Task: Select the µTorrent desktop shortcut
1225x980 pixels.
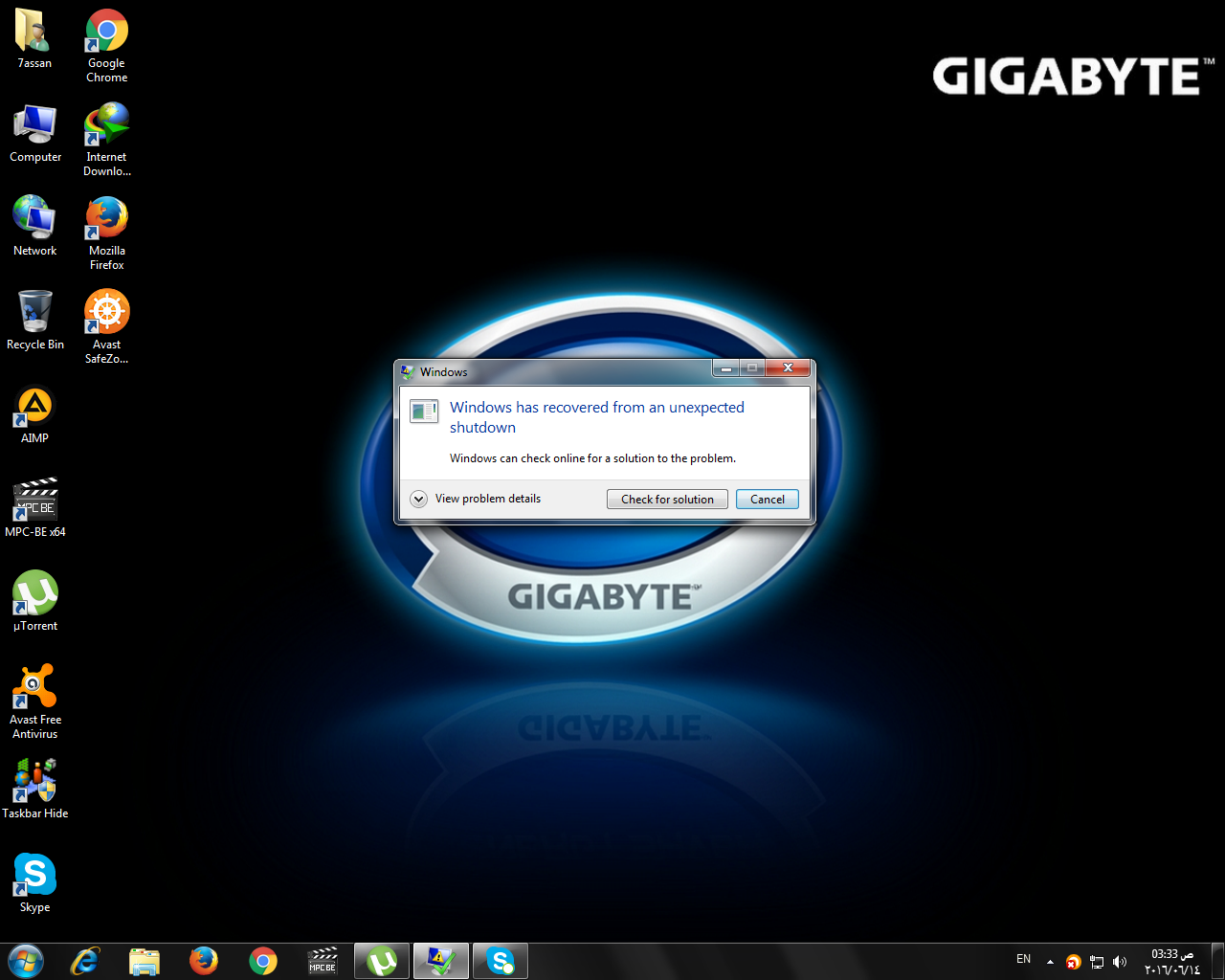Action: tap(35, 601)
